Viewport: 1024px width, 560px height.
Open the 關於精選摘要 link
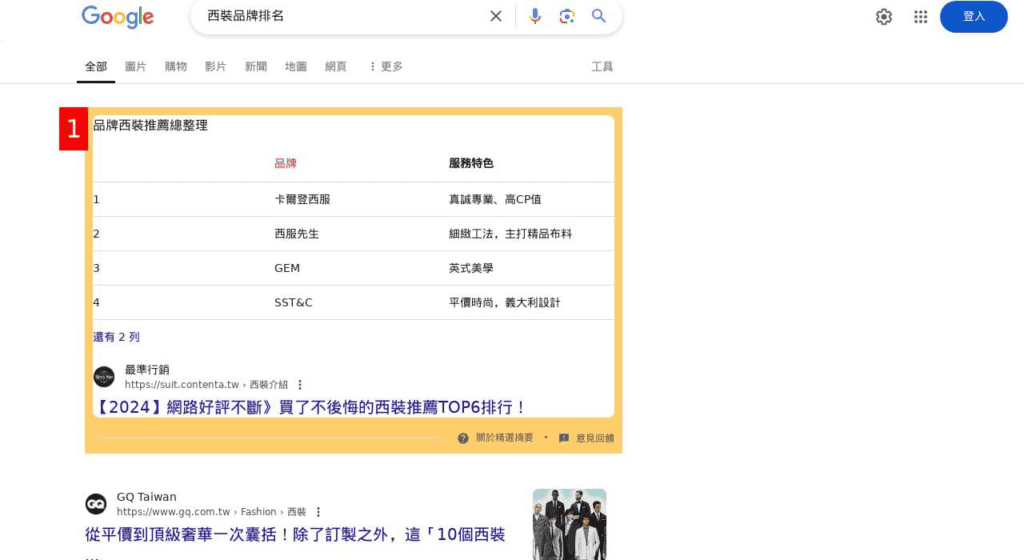[504, 437]
